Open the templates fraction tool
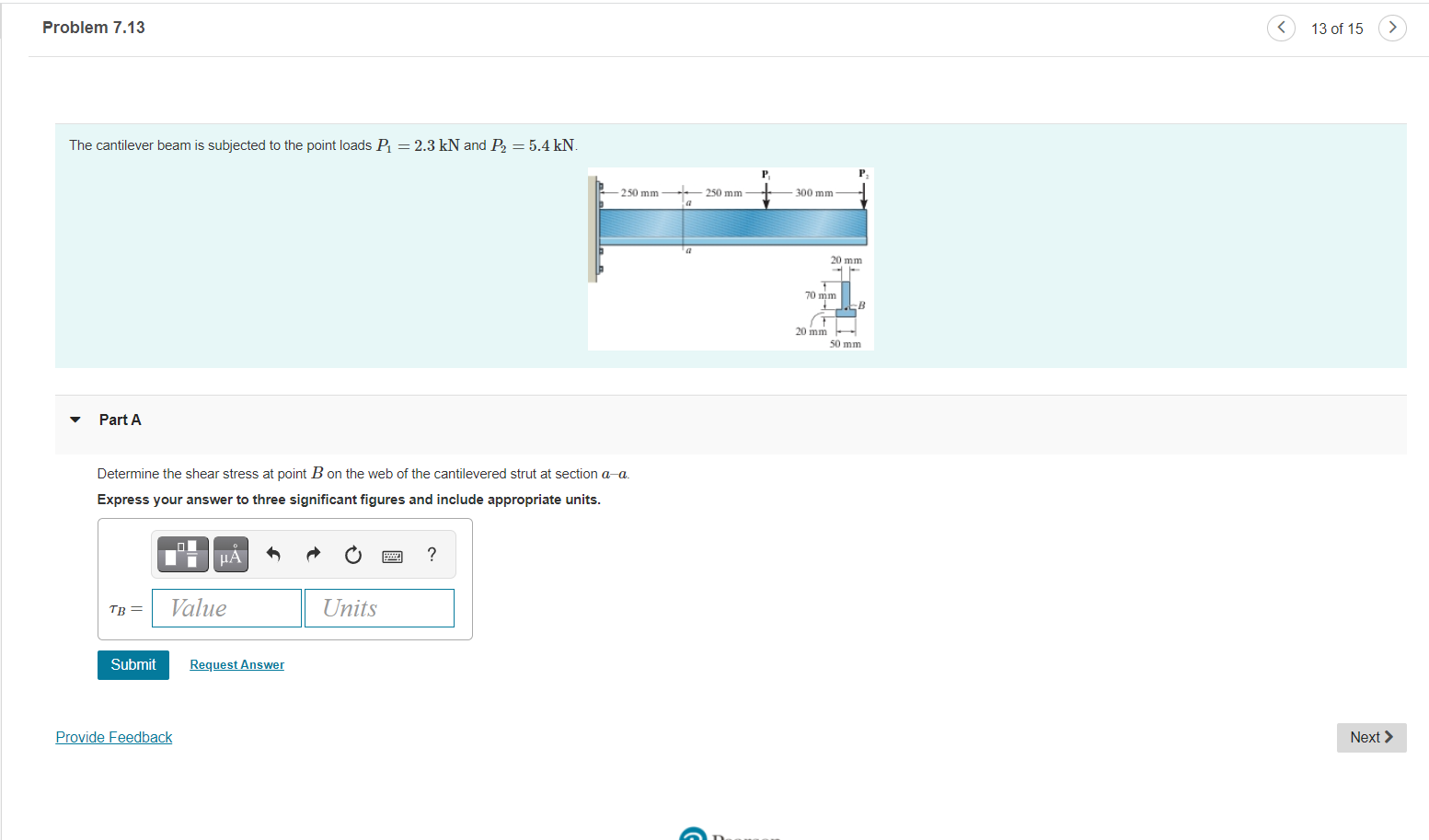The width and height of the screenshot is (1429, 840). pyautogui.click(x=183, y=555)
